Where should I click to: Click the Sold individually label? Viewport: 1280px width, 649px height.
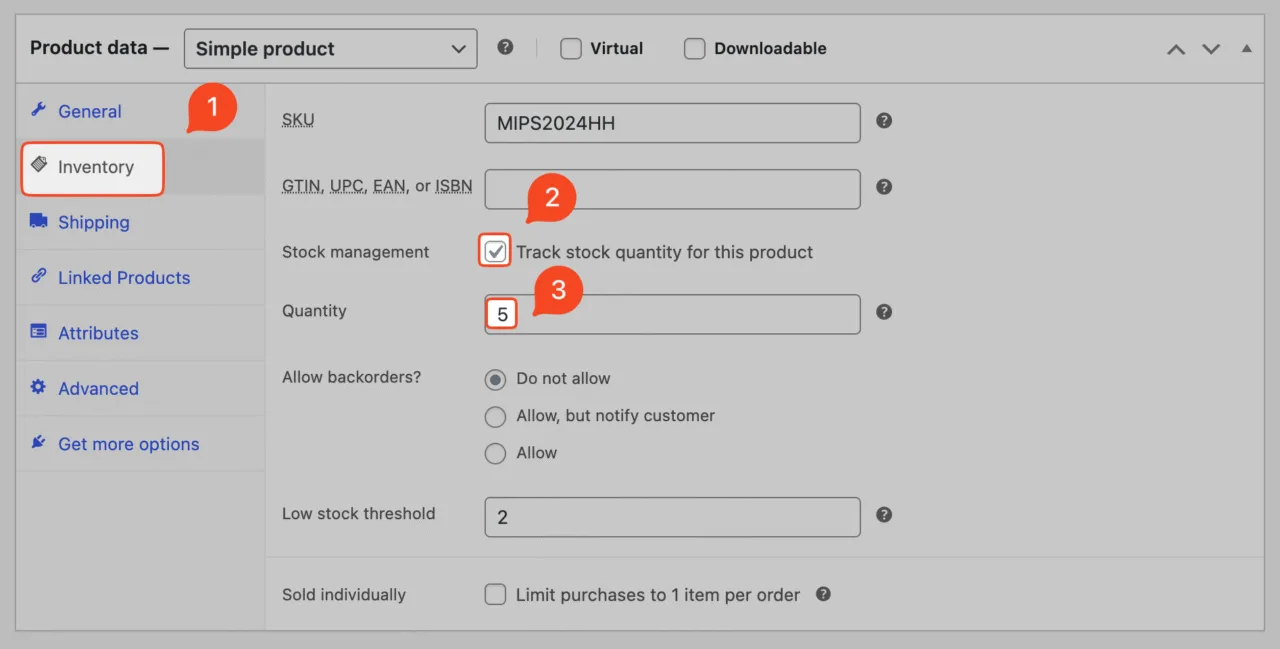click(344, 594)
